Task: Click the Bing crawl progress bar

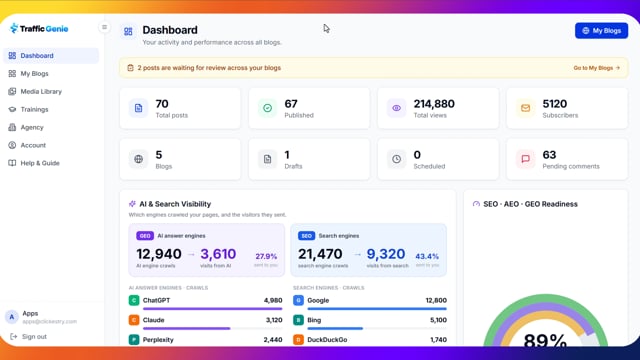Action: pyautogui.click(x=377, y=329)
